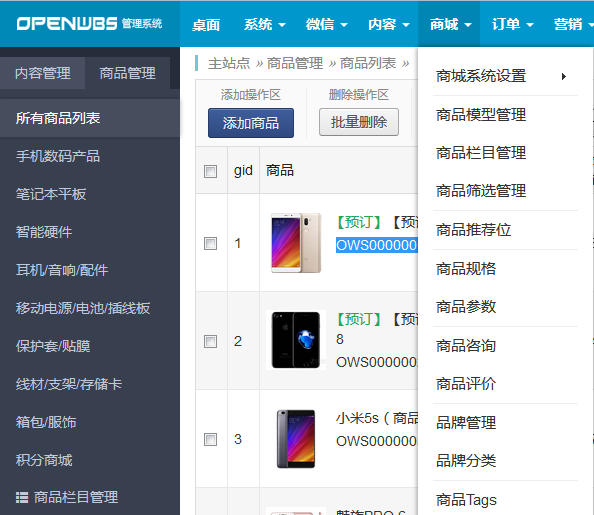Click the 商品 column header
The image size is (594, 515).
(x=280, y=171)
